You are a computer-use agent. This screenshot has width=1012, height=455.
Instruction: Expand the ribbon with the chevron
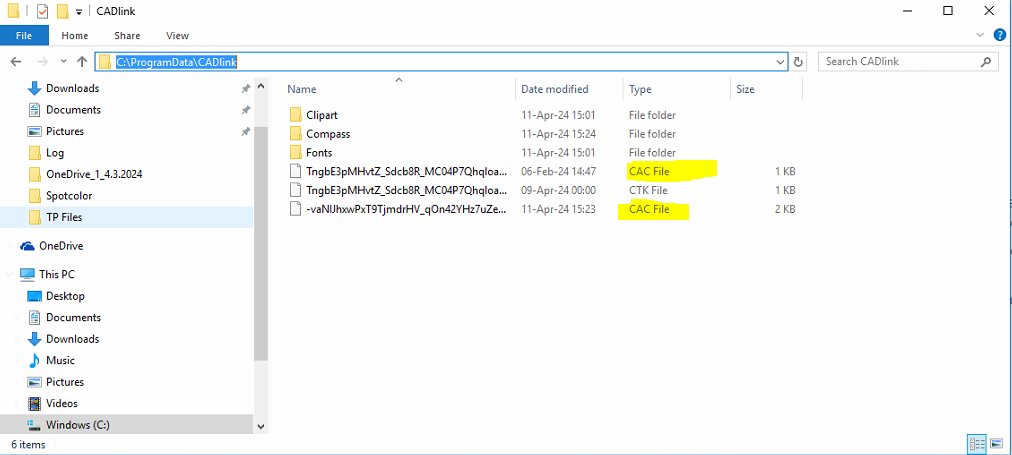point(982,36)
